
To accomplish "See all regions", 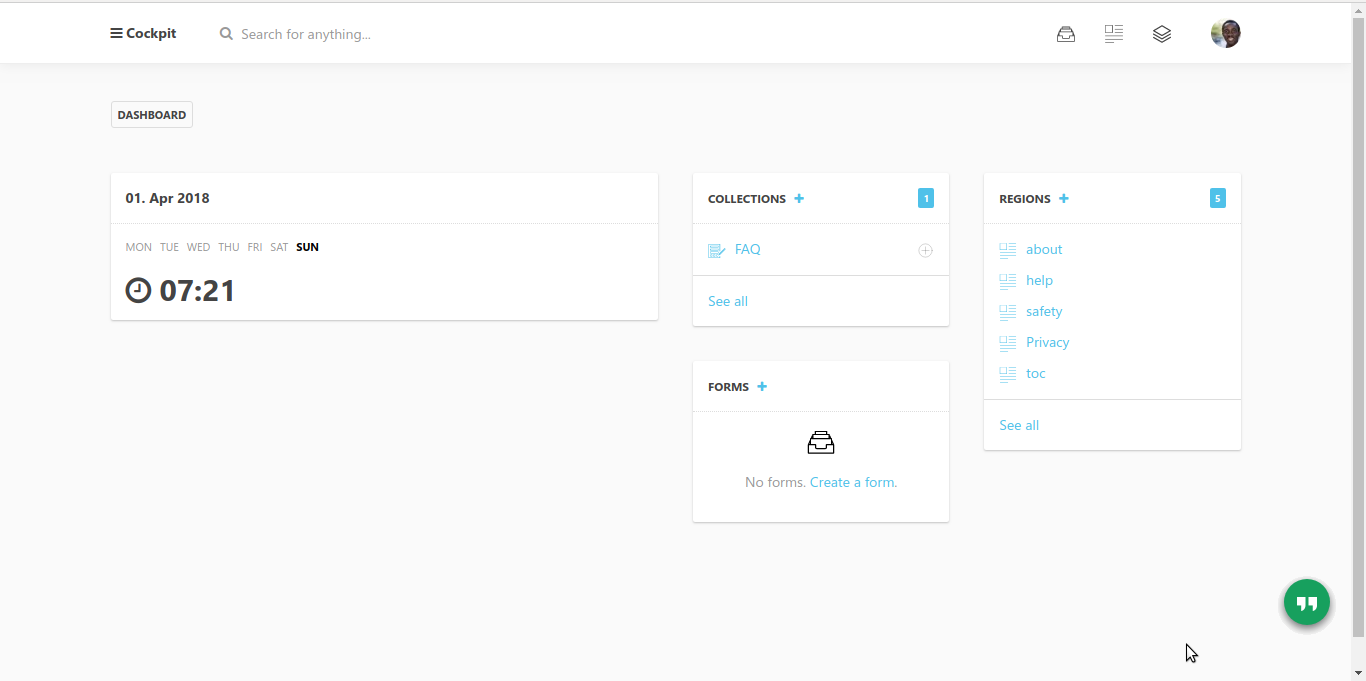I will coord(1019,425).
